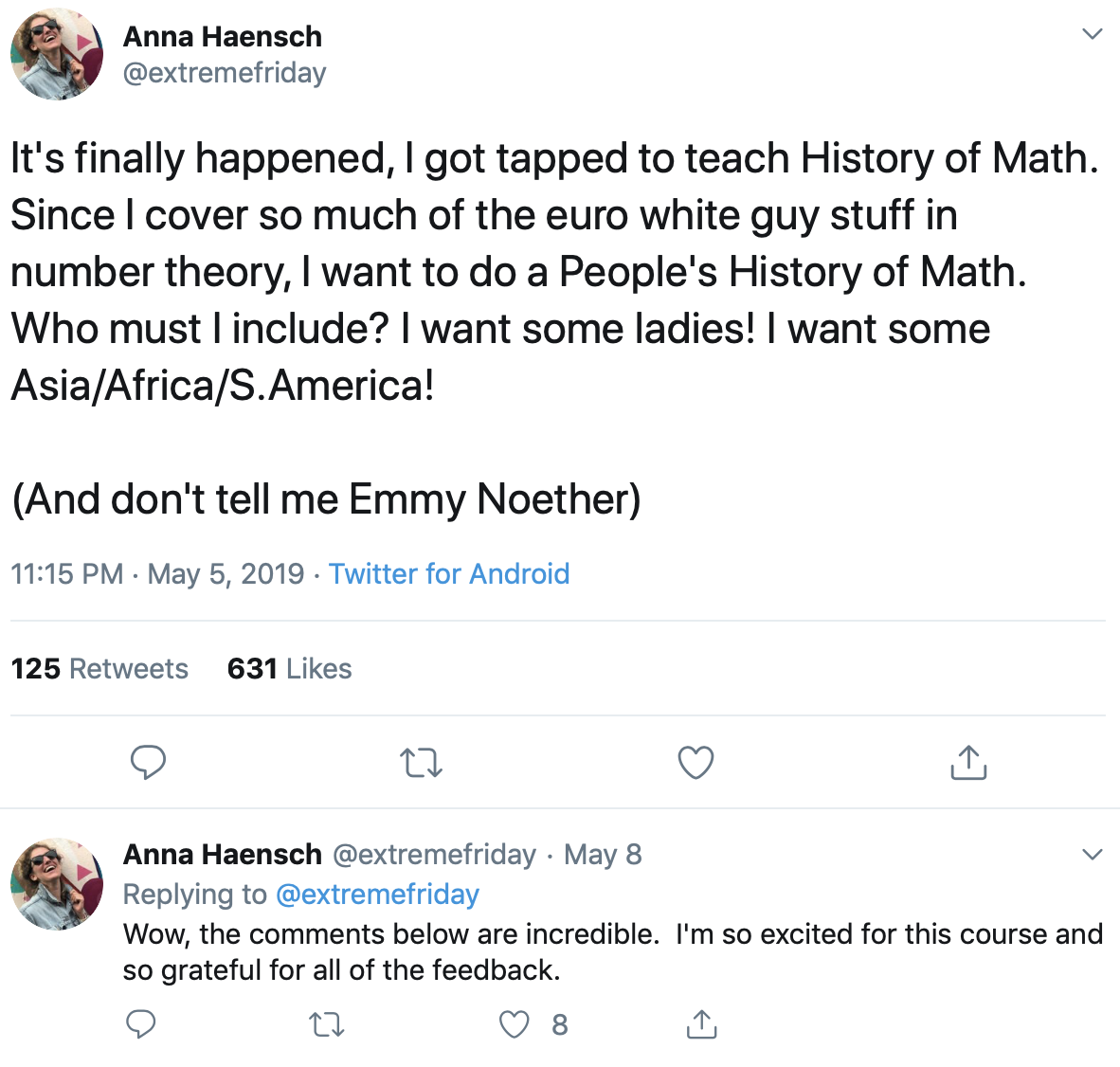Click the Replying to @extremefriday mention
The width and height of the screenshot is (1120, 1067).
tap(377, 895)
